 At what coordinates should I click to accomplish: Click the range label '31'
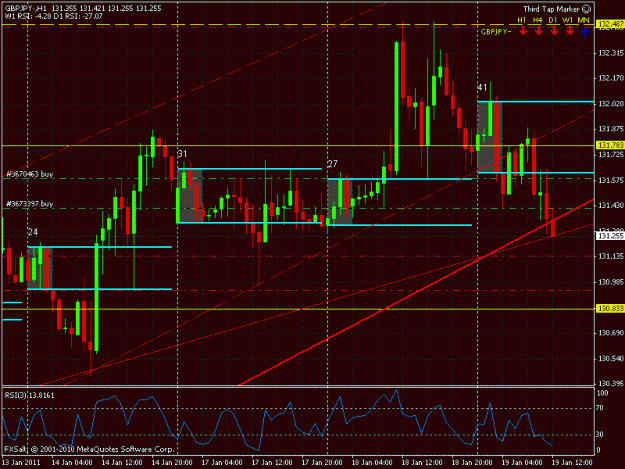pos(182,154)
